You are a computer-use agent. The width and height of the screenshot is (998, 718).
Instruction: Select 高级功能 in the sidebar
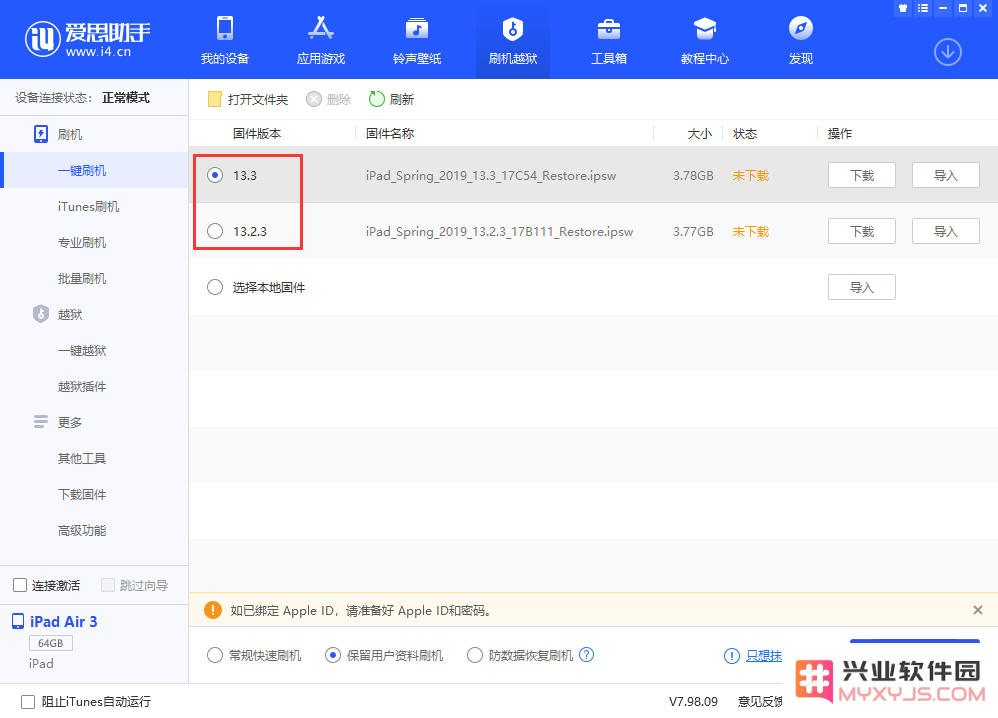pyautogui.click(x=82, y=530)
